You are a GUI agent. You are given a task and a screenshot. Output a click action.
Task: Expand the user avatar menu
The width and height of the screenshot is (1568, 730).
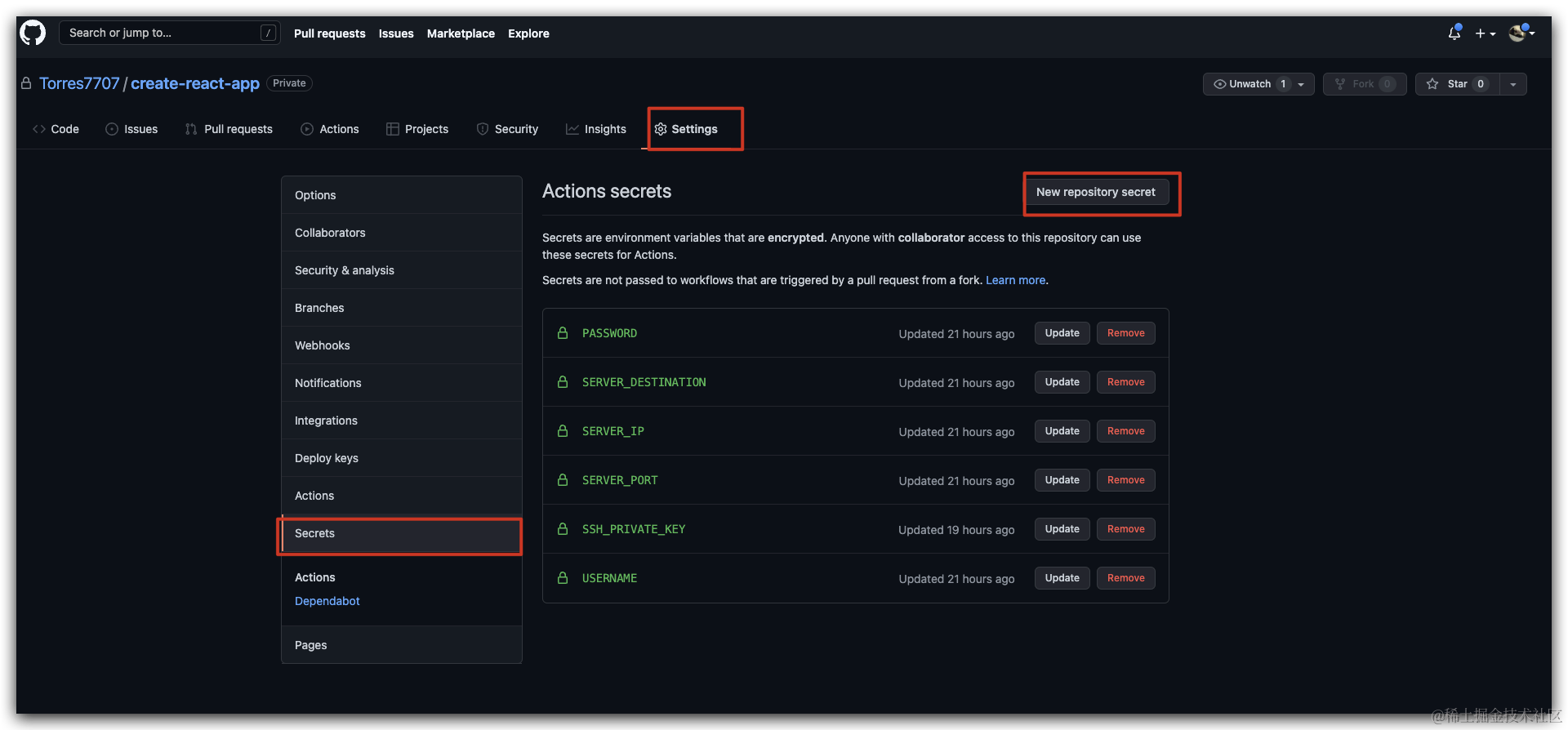1521,33
